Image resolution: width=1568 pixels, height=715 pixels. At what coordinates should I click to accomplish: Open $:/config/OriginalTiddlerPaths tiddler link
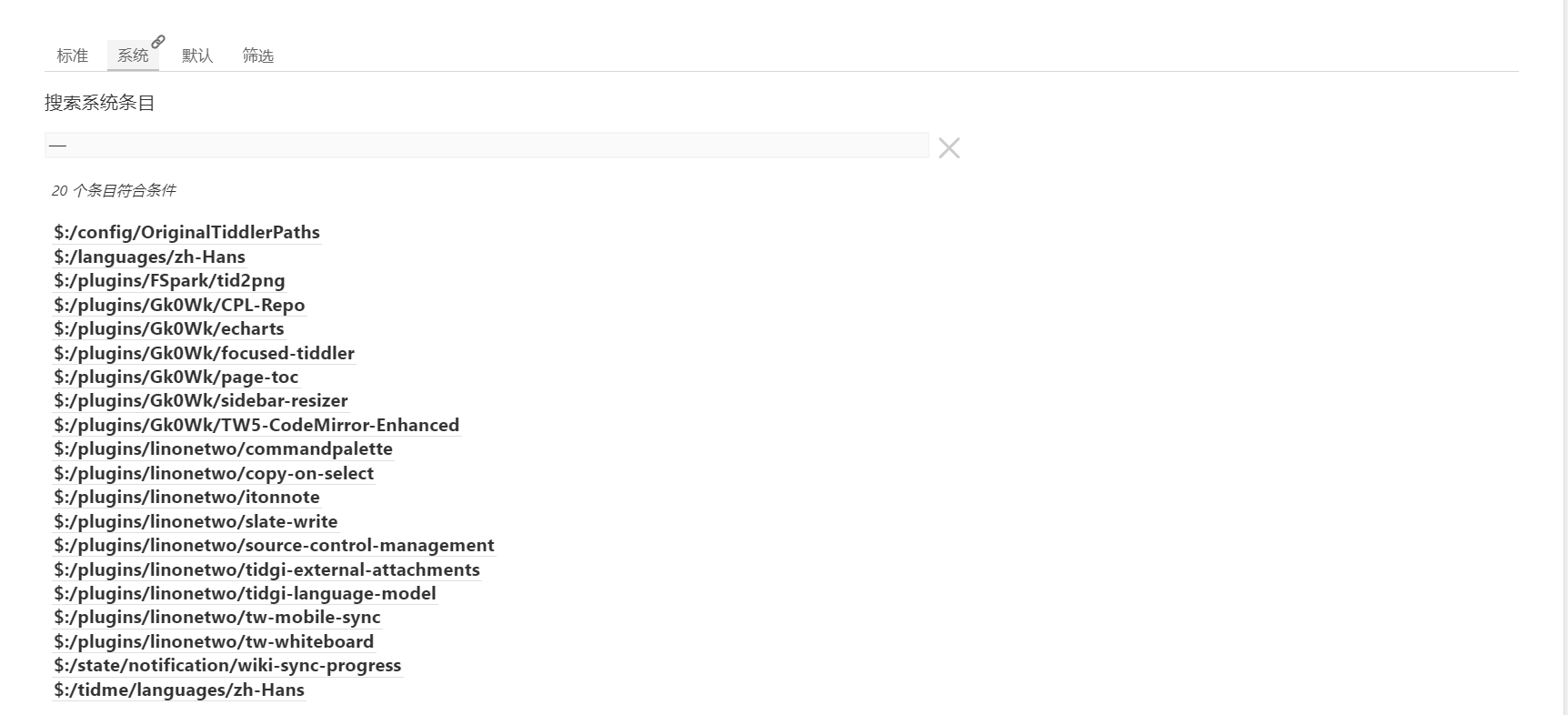[x=186, y=232]
